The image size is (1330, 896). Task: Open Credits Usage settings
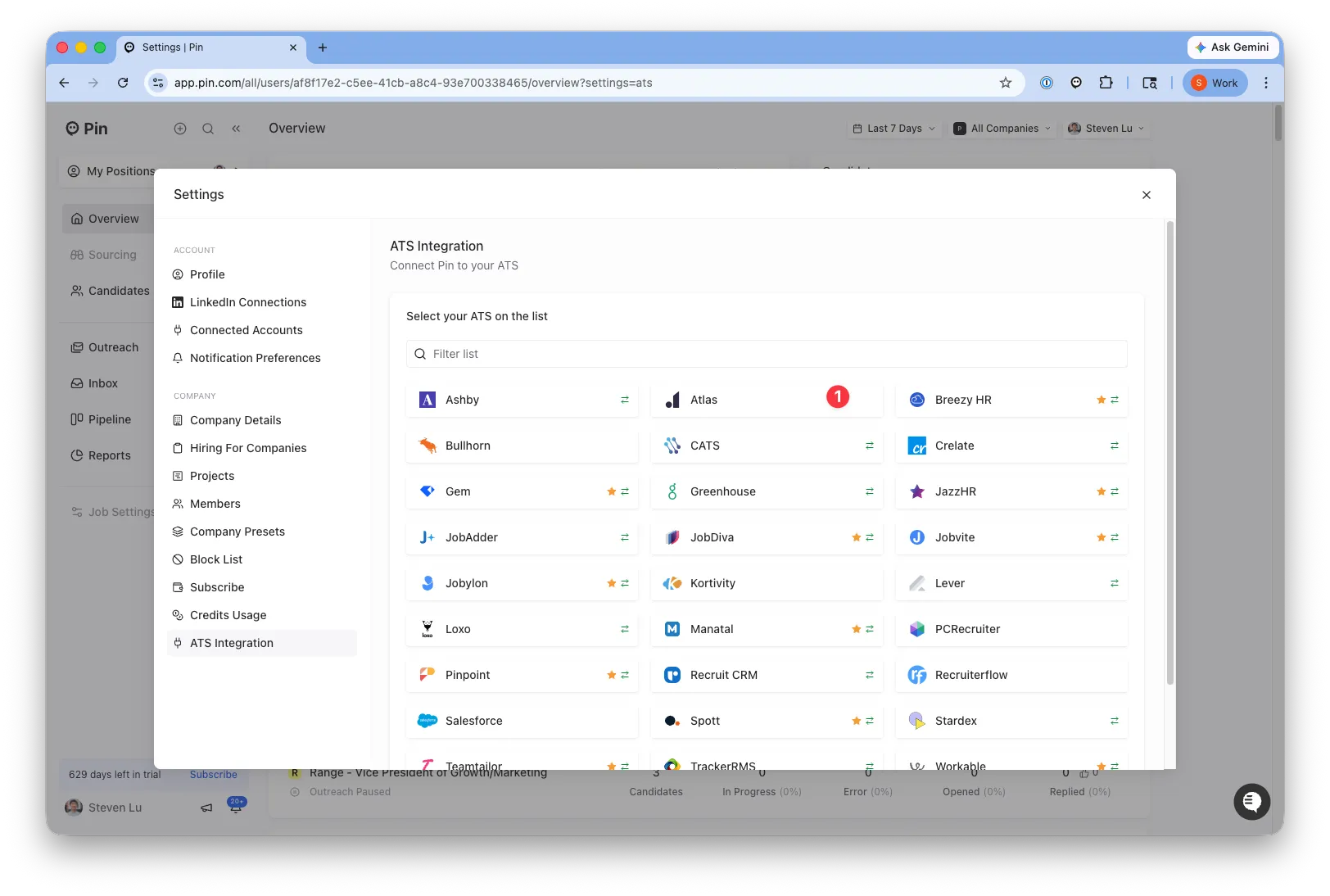click(x=262, y=615)
